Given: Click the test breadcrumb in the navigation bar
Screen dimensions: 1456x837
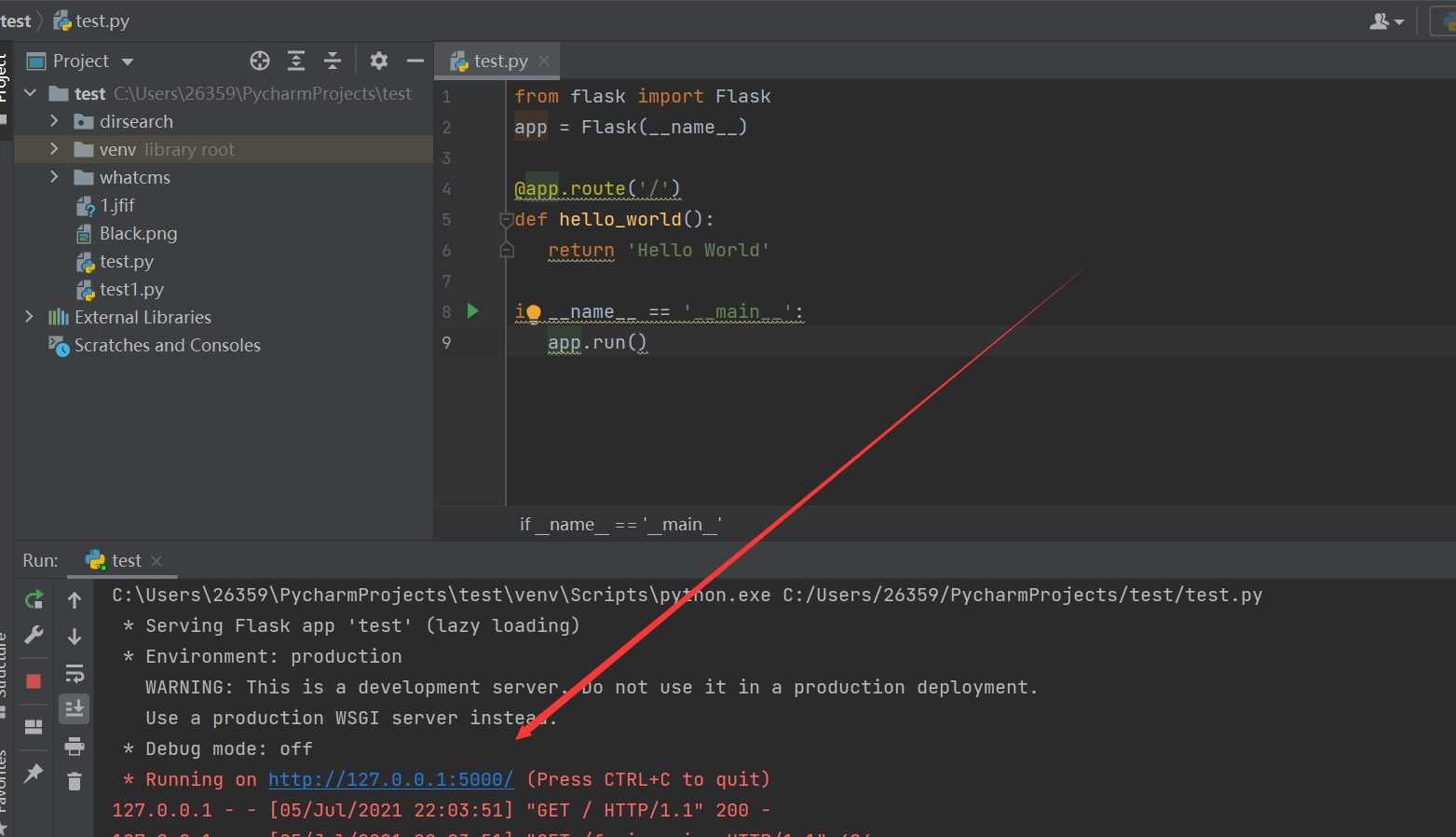Looking at the screenshot, I should 16,21.
